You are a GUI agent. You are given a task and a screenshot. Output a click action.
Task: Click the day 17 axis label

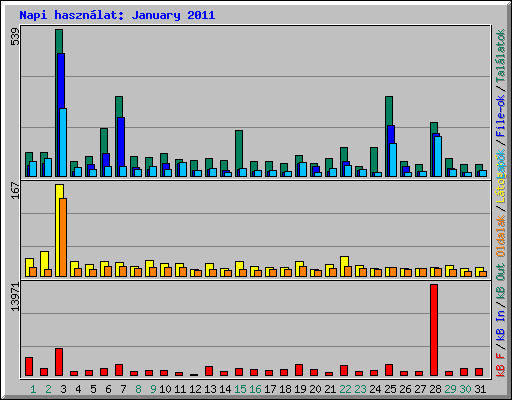click(270, 389)
